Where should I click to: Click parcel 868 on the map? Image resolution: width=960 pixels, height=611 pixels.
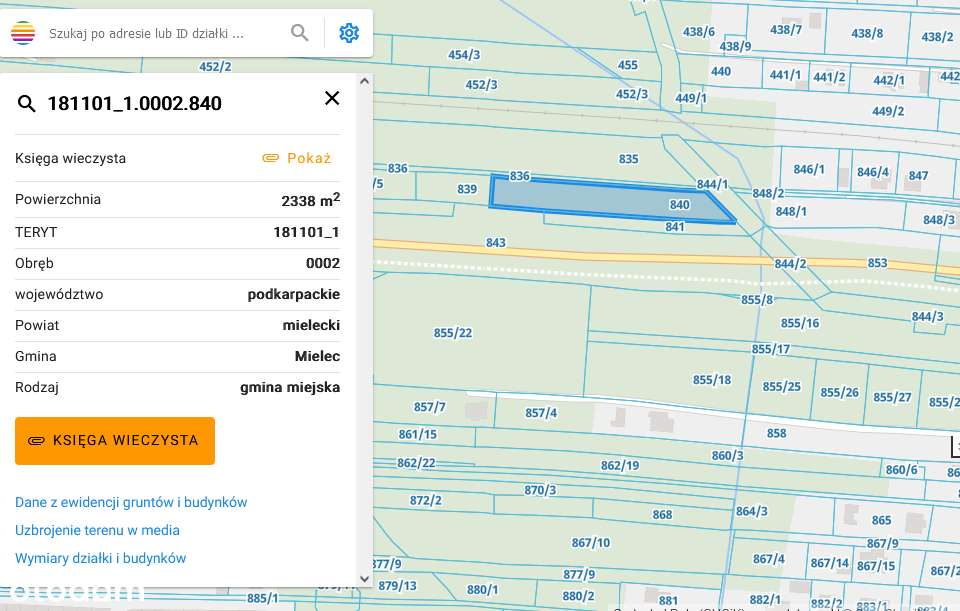click(x=662, y=515)
